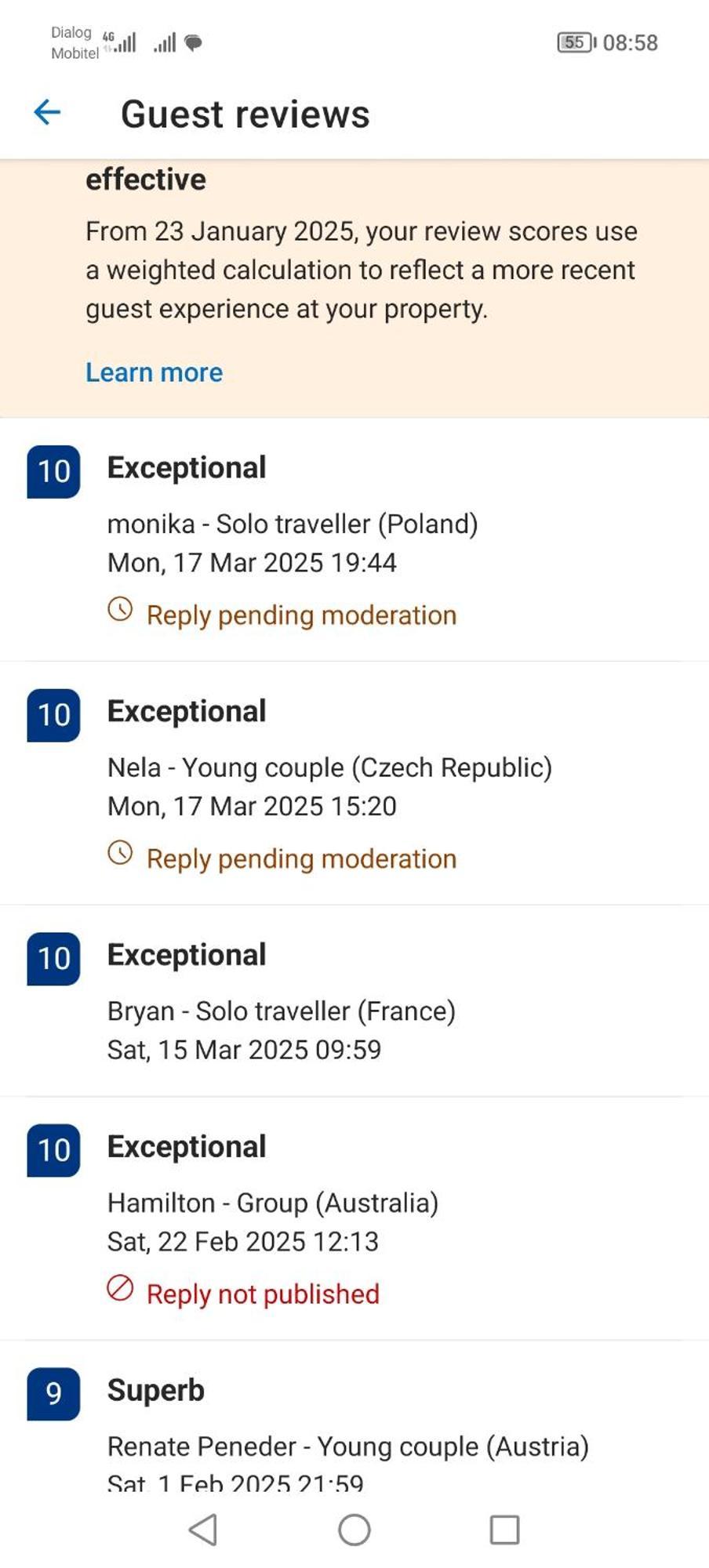The image size is (709, 1568).
Task: Open Bryan's Solo traveller review from France
Action: pos(354,1001)
